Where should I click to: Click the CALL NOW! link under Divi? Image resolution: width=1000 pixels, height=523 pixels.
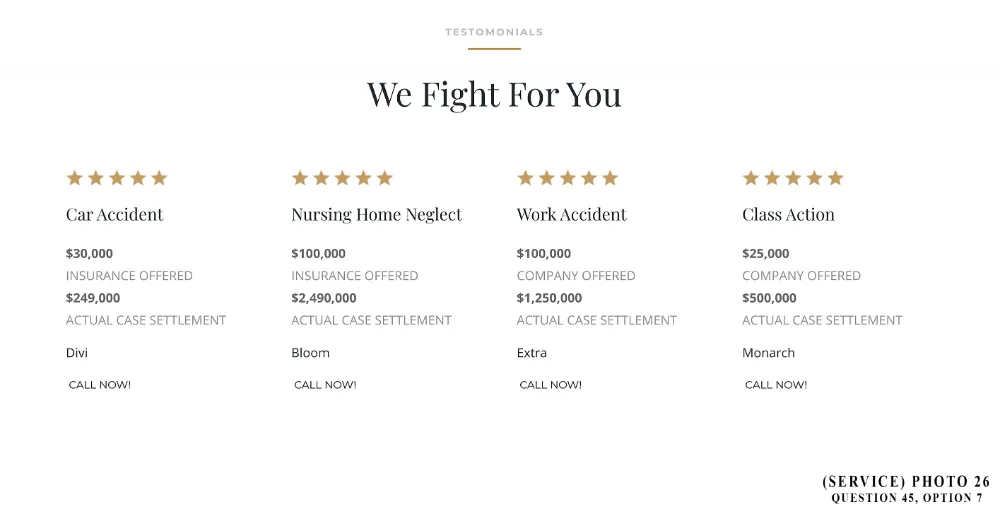[x=99, y=385]
